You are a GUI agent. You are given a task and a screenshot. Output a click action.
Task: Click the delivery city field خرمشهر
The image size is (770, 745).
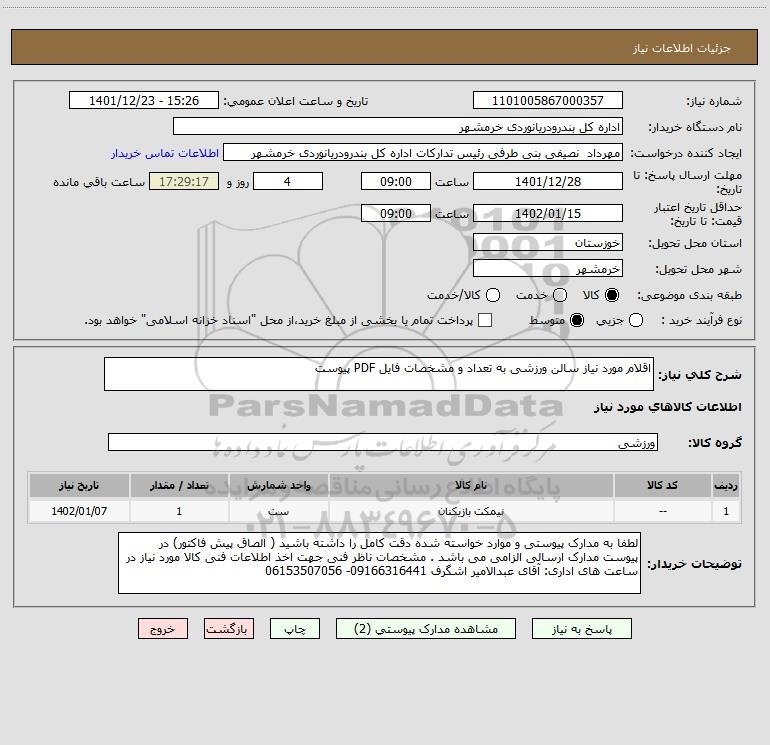click(x=548, y=269)
